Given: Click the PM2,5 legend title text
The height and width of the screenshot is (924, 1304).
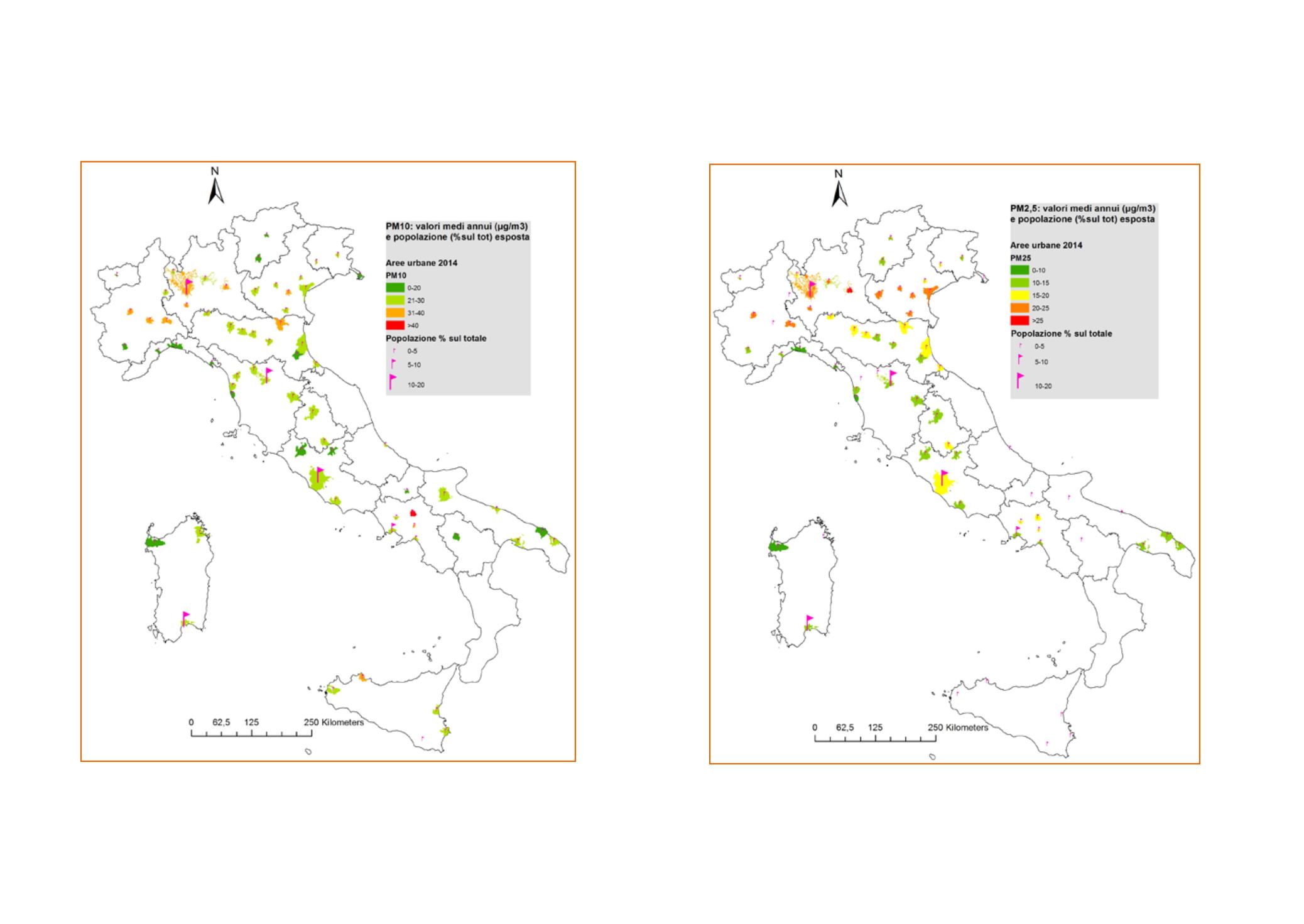Looking at the screenshot, I should [x=1082, y=214].
